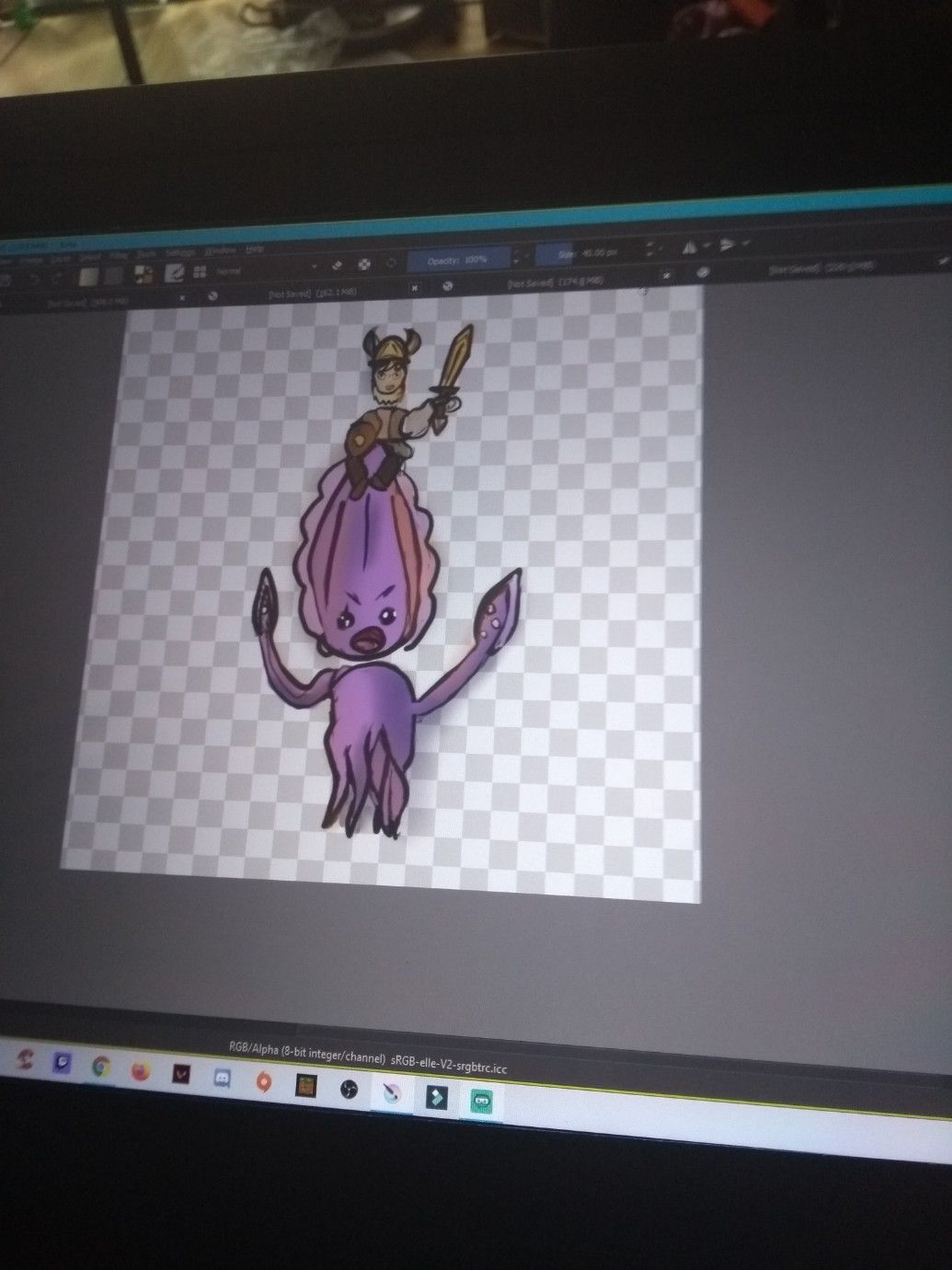952x1270 pixels.
Task: Open the Filter menu
Action: [118, 256]
